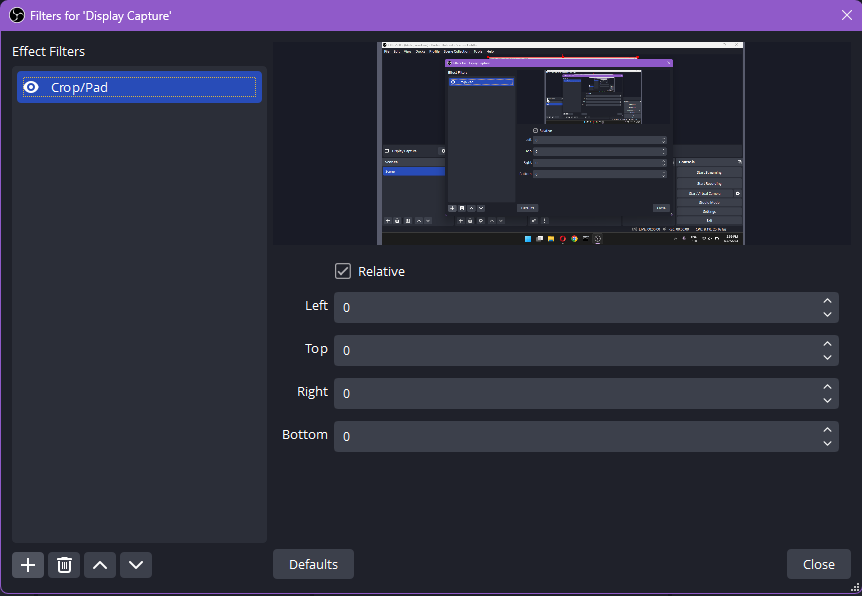Viewport: 862px width, 596px height.
Task: Decrement the Right crop value
Action: 827,400
